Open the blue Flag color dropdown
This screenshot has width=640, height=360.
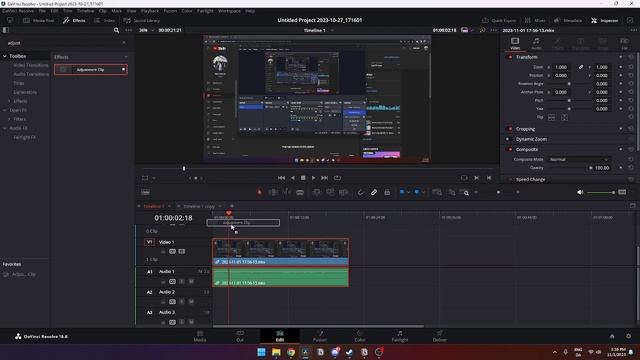click(x=408, y=192)
